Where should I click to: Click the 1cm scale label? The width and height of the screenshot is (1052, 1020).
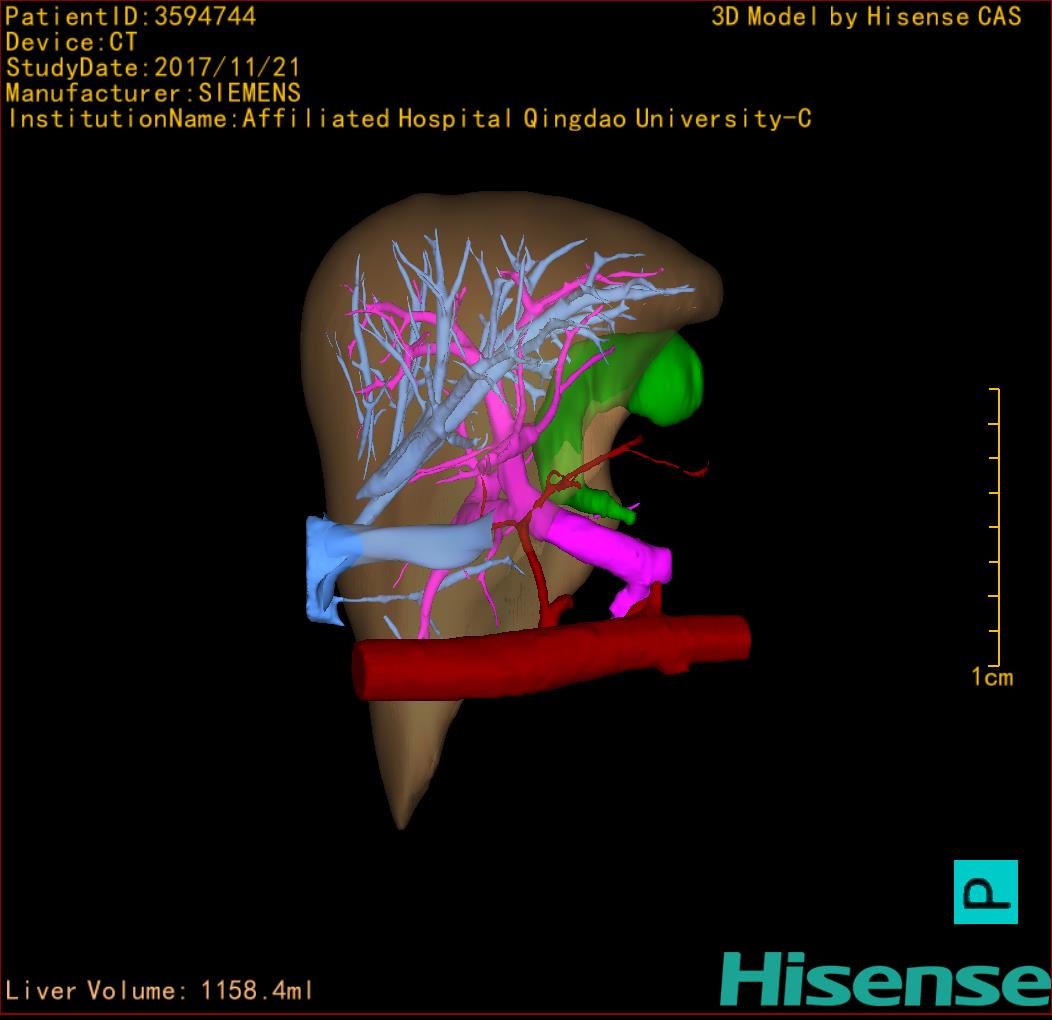(992, 677)
